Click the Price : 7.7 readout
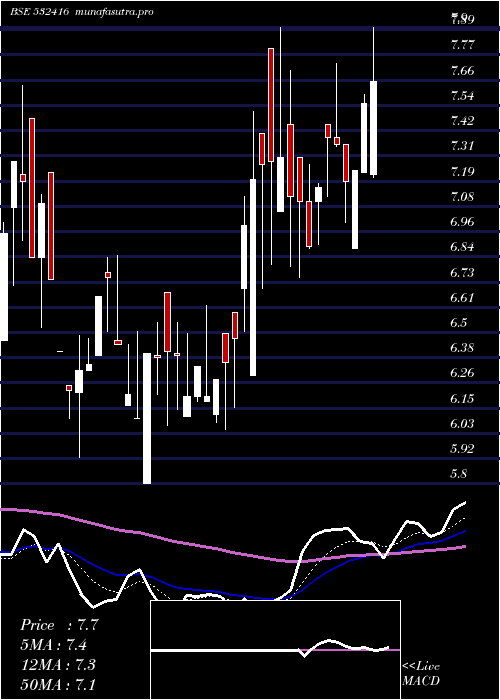This screenshot has width=500, height=700. 58,625
